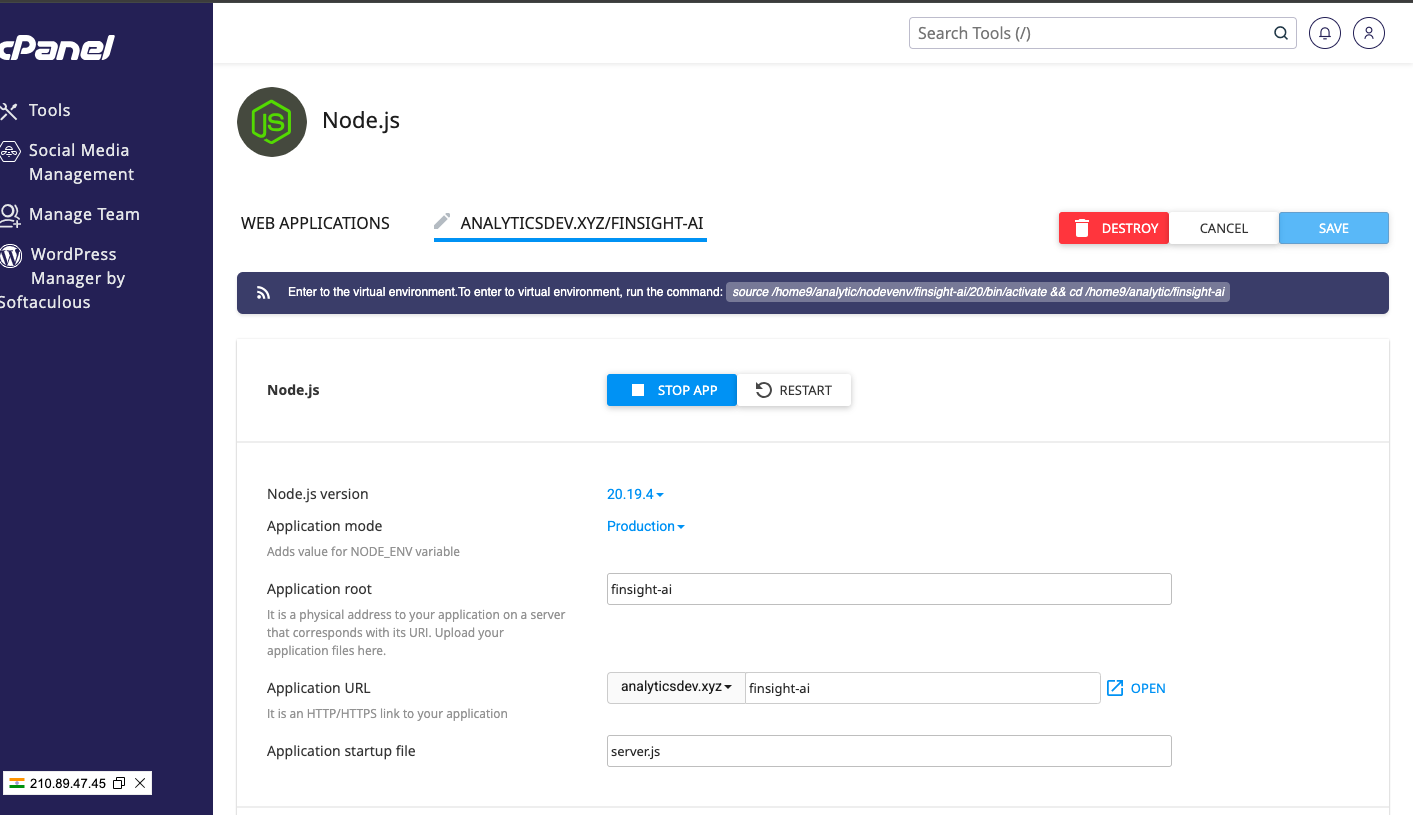Click the Node.js logo icon
Viewport: 1413px width, 815px height.
(x=271, y=122)
